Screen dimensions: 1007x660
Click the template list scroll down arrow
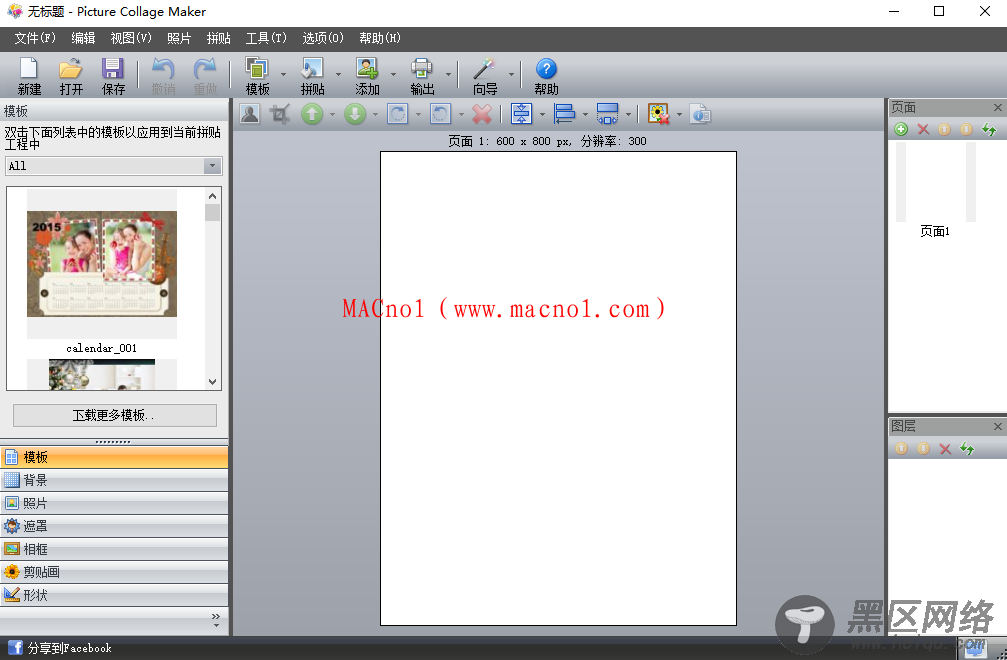pos(213,381)
